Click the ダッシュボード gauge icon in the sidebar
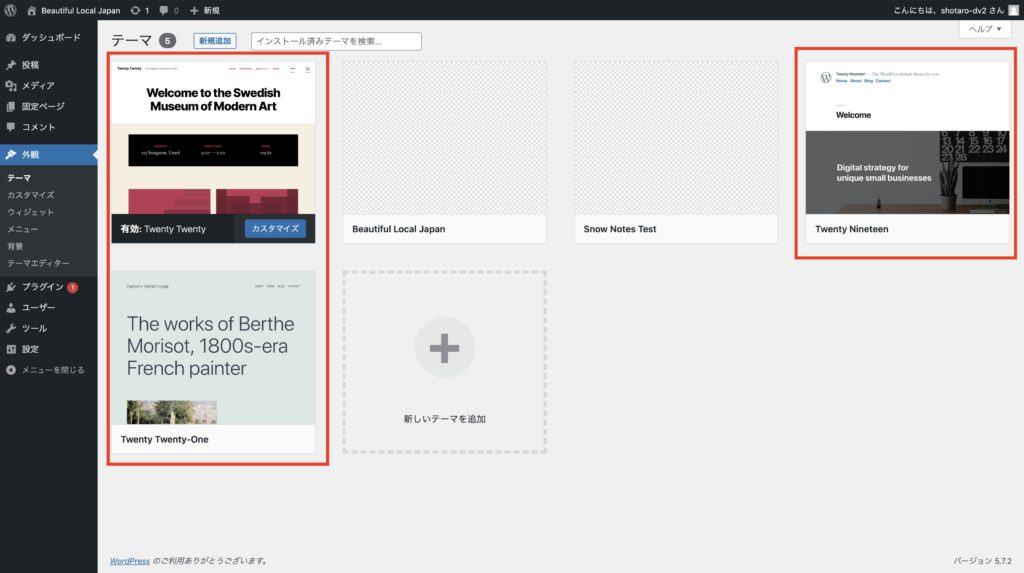Image resolution: width=1024 pixels, height=573 pixels. tap(11, 38)
